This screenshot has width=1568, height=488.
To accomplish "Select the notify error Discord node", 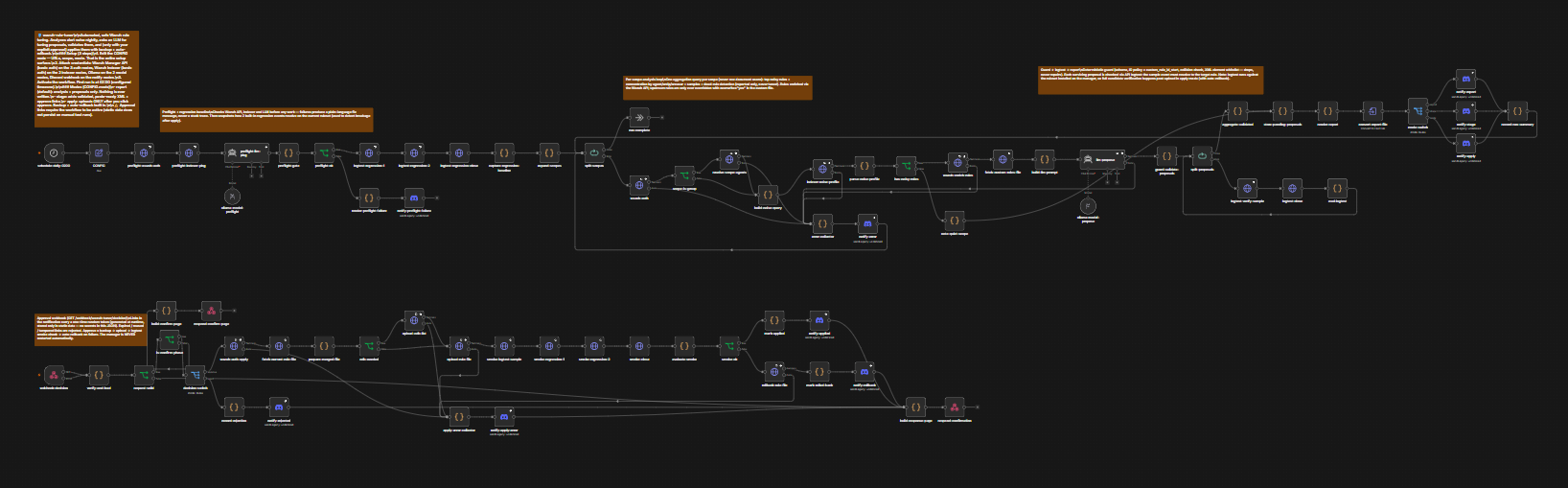I will click(867, 223).
